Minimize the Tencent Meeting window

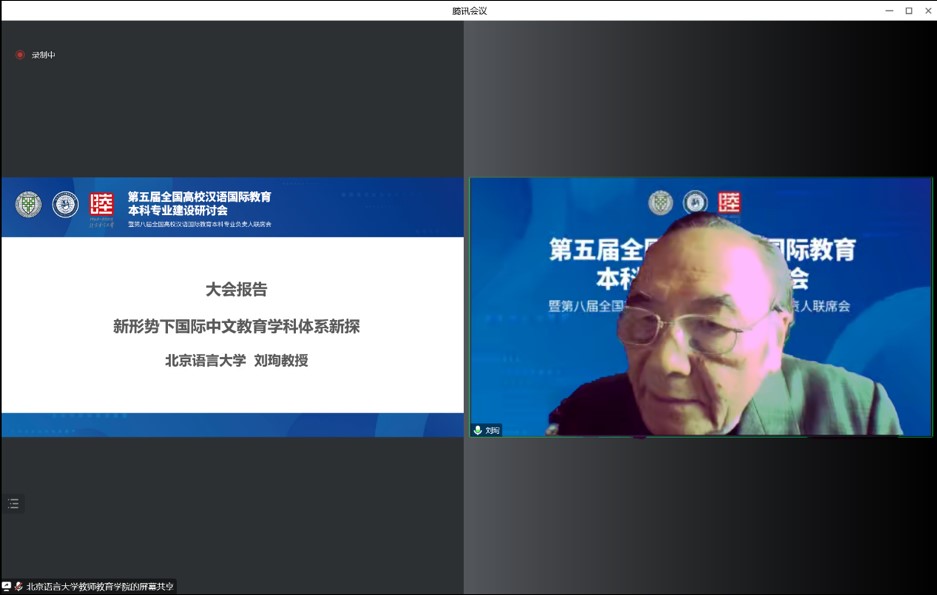coord(889,10)
